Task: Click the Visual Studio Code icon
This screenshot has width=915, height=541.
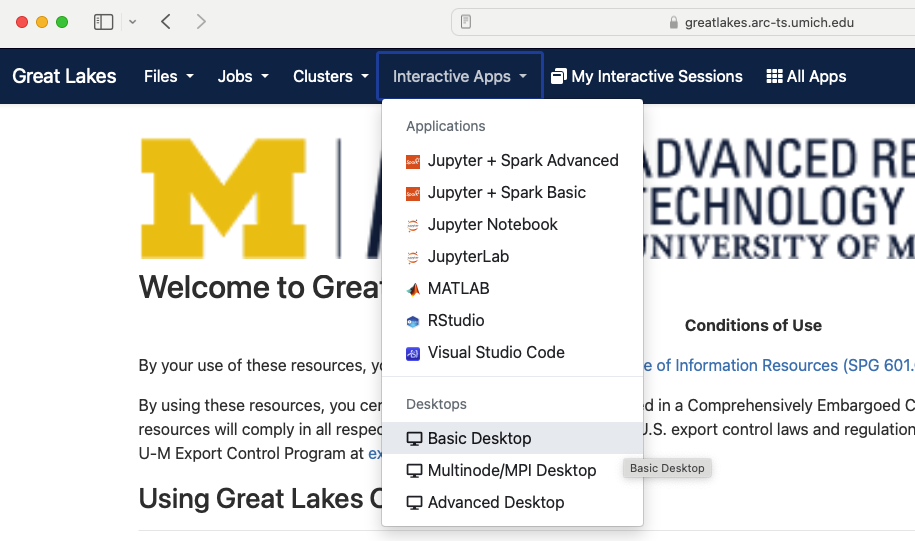Action: click(x=413, y=353)
